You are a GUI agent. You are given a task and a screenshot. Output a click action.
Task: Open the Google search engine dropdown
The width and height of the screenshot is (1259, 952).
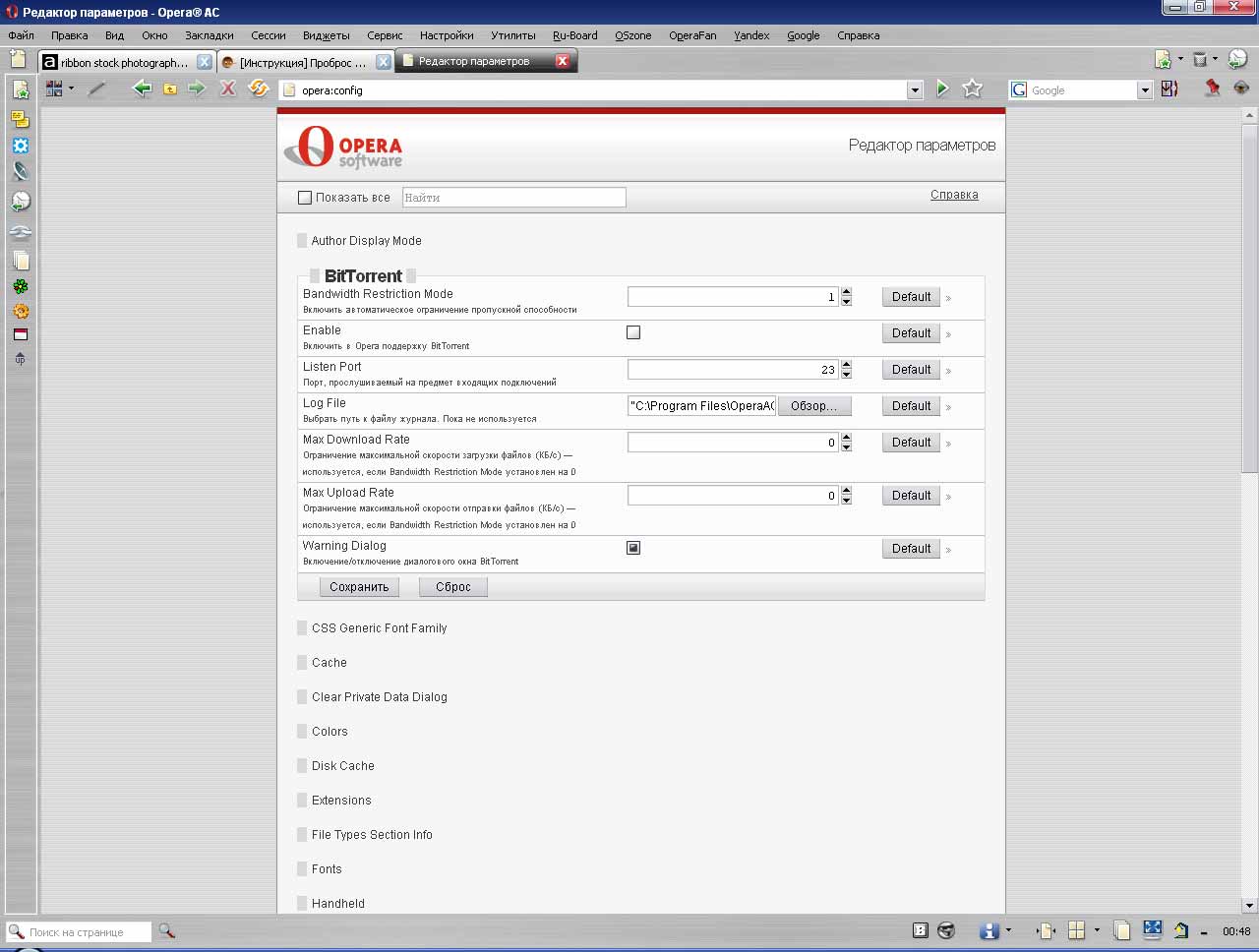point(1144,90)
